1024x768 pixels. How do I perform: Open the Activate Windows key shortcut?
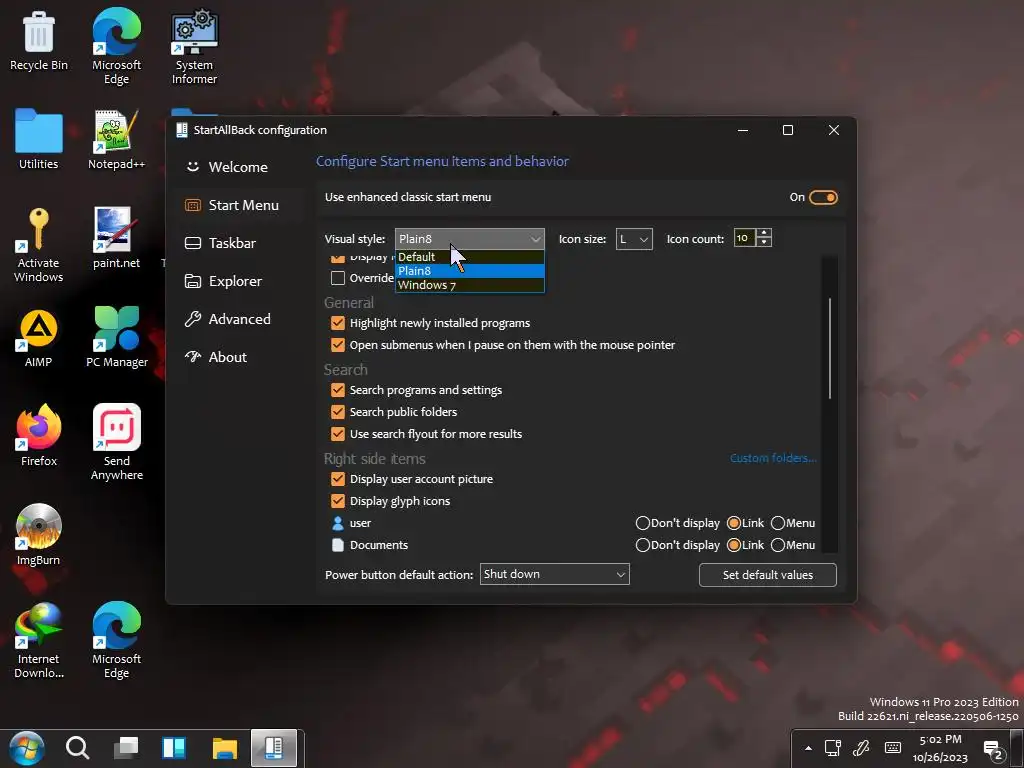[x=39, y=245]
